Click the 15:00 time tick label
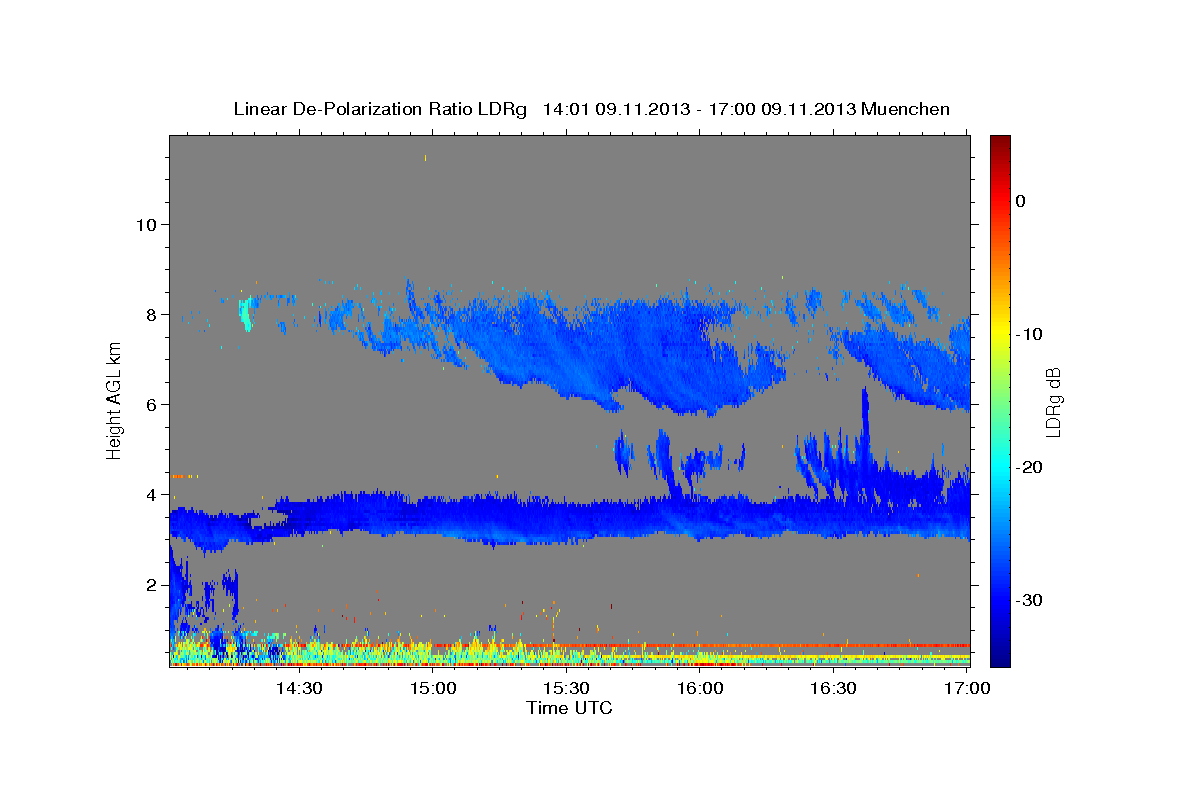The width and height of the screenshot is (1200, 800). pos(432,688)
